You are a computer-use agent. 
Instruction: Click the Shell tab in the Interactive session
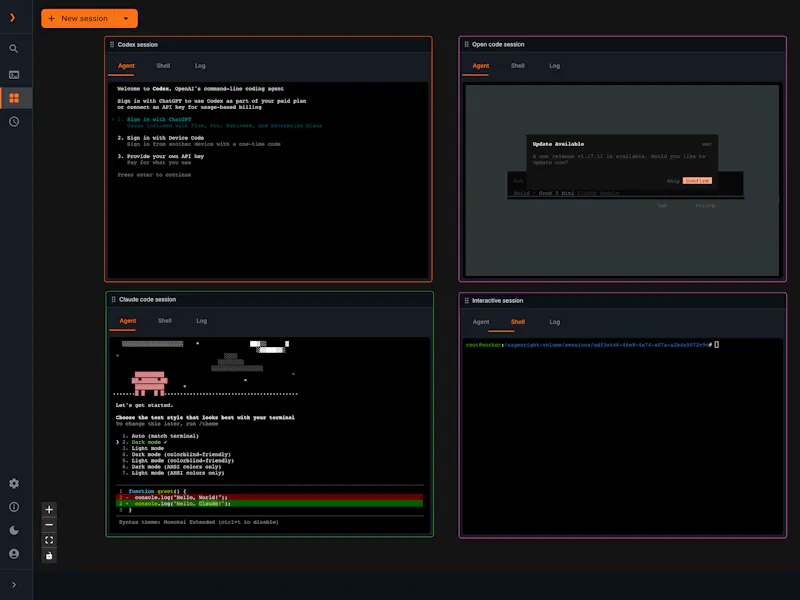tap(518, 322)
